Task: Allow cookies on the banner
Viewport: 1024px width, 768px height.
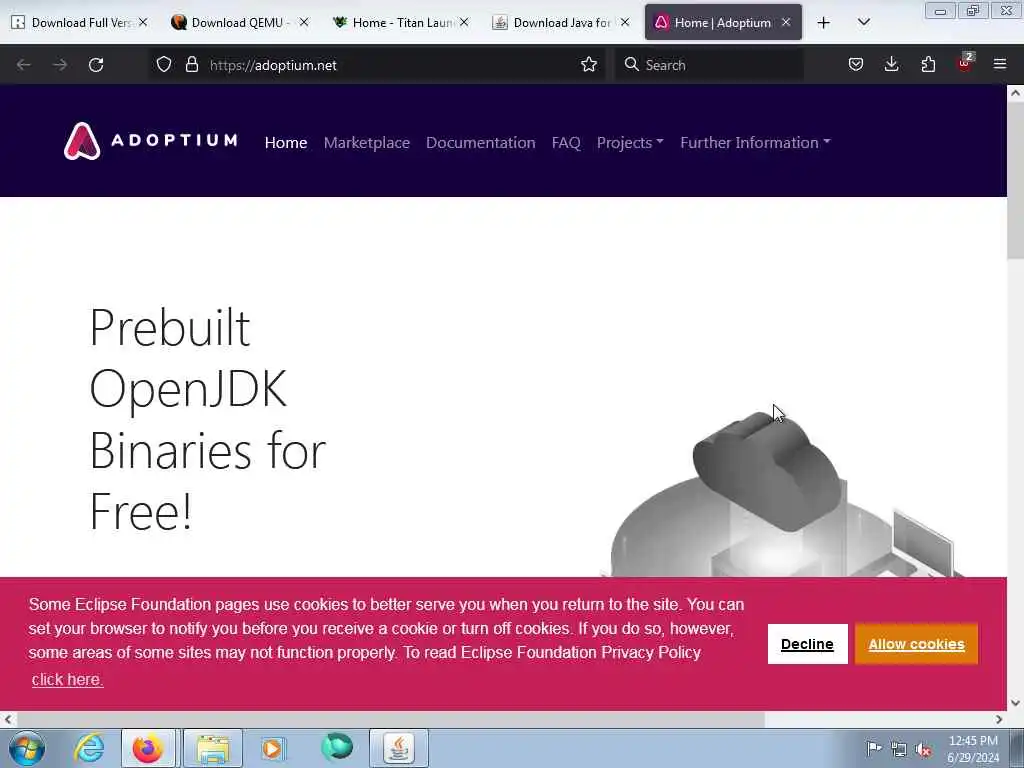Action: (916, 644)
